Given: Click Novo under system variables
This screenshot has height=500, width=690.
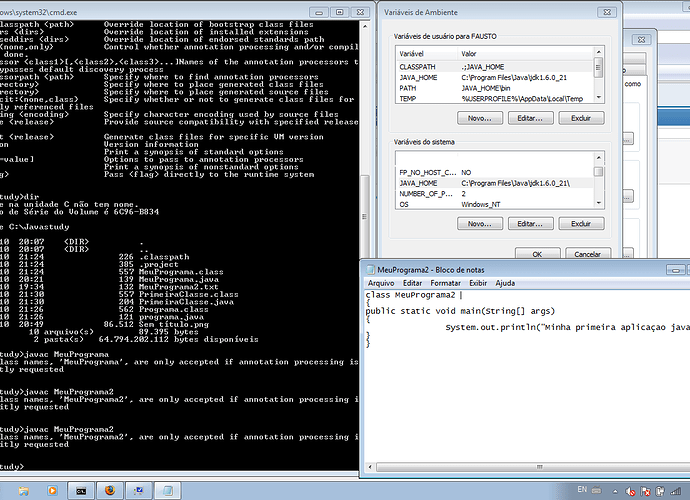Looking at the screenshot, I should point(480,224).
